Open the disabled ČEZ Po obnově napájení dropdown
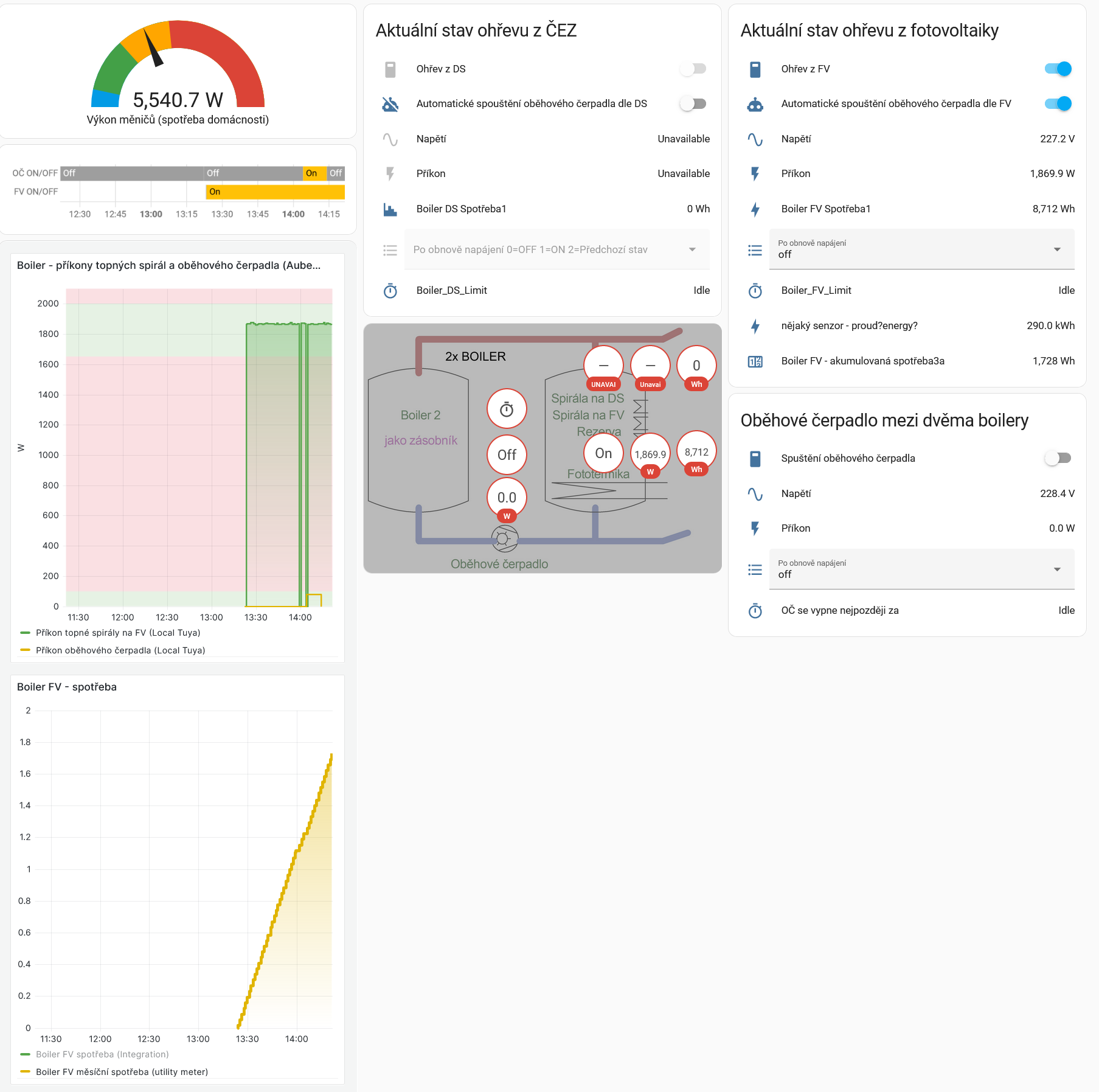The width and height of the screenshot is (1099, 1092). click(x=556, y=249)
